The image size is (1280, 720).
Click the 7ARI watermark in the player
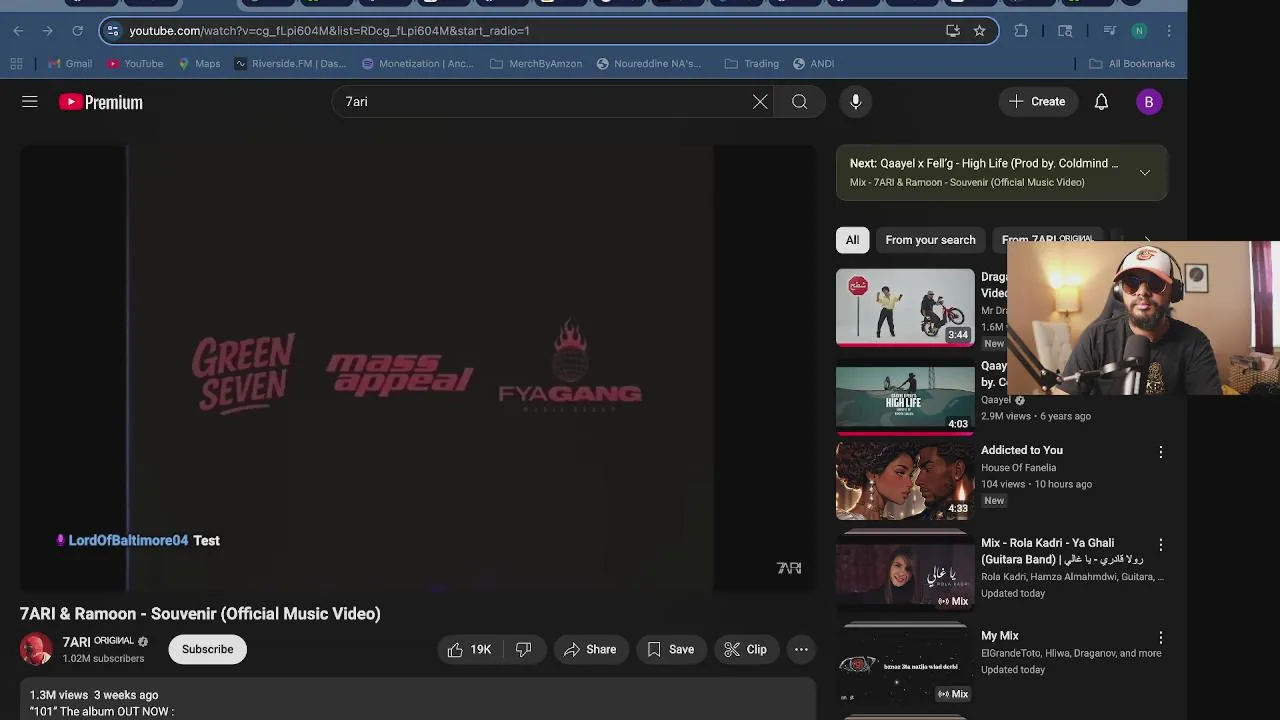point(789,568)
